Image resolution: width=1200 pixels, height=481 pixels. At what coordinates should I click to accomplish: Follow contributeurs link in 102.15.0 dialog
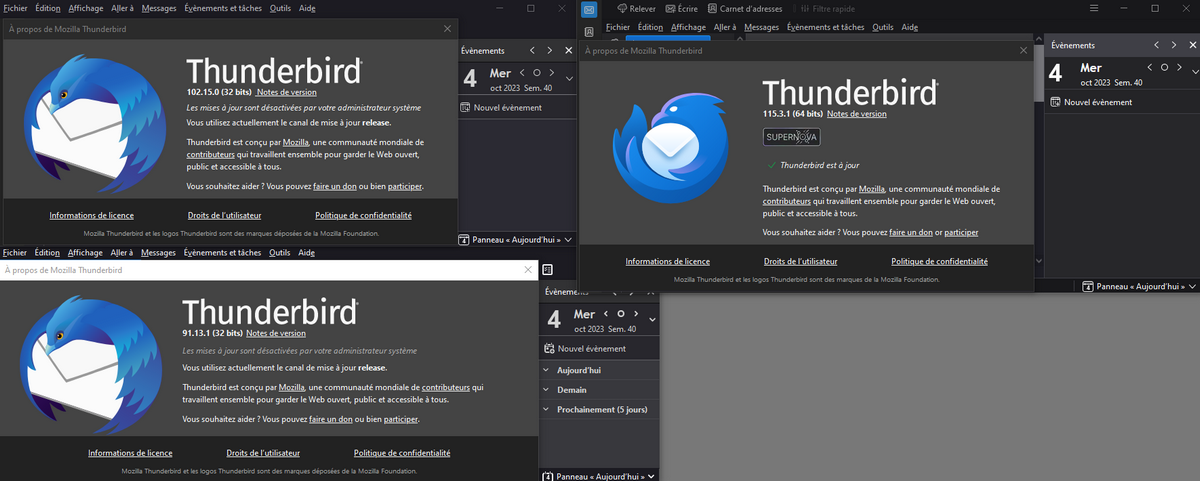209,155
